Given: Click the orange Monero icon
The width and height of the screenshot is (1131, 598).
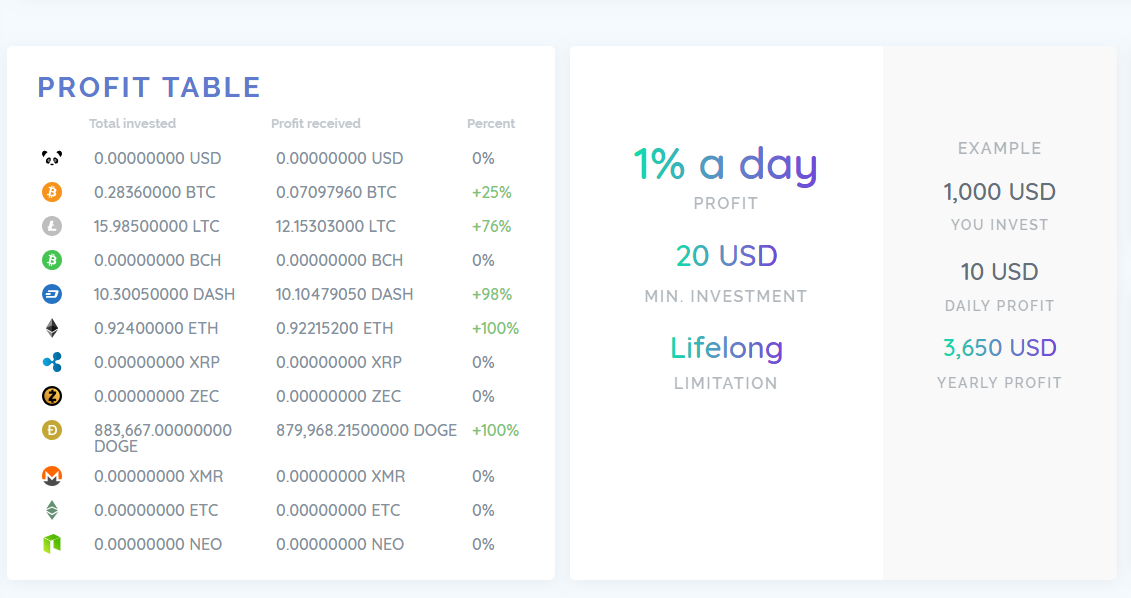Looking at the screenshot, I should pyautogui.click(x=52, y=476).
